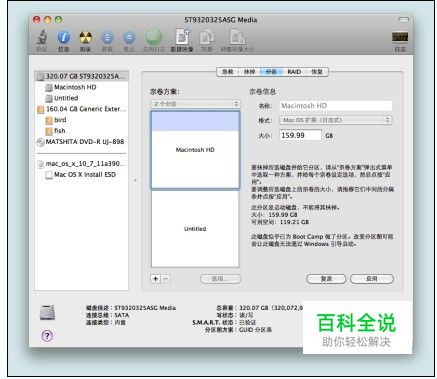Click the Verify microscope toolbar icon
Screen dimensions: 437x379
point(42,37)
